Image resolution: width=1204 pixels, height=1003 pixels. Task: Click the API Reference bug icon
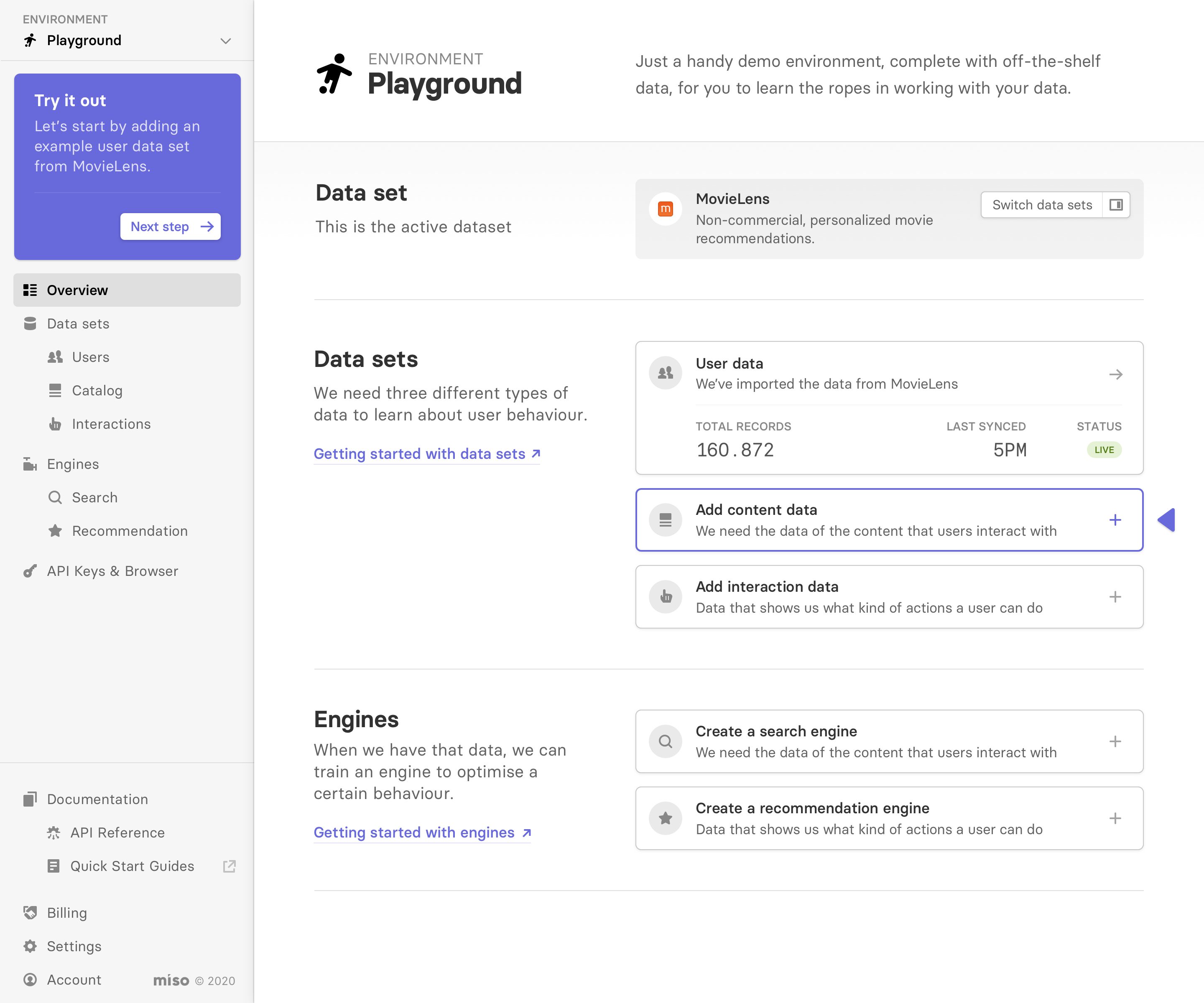click(54, 833)
